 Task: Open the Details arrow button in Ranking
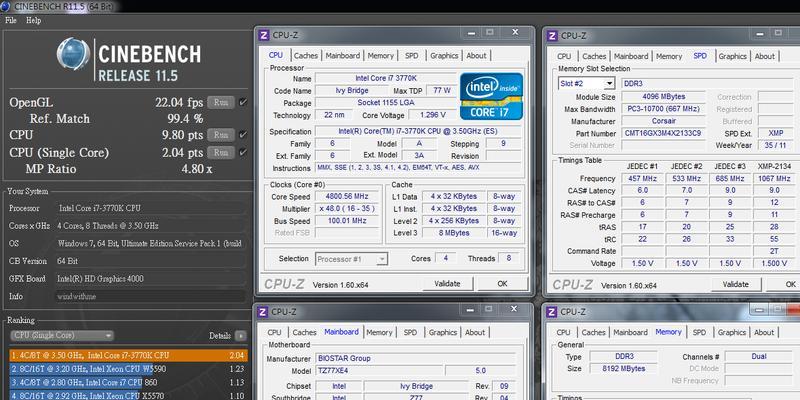[240, 336]
